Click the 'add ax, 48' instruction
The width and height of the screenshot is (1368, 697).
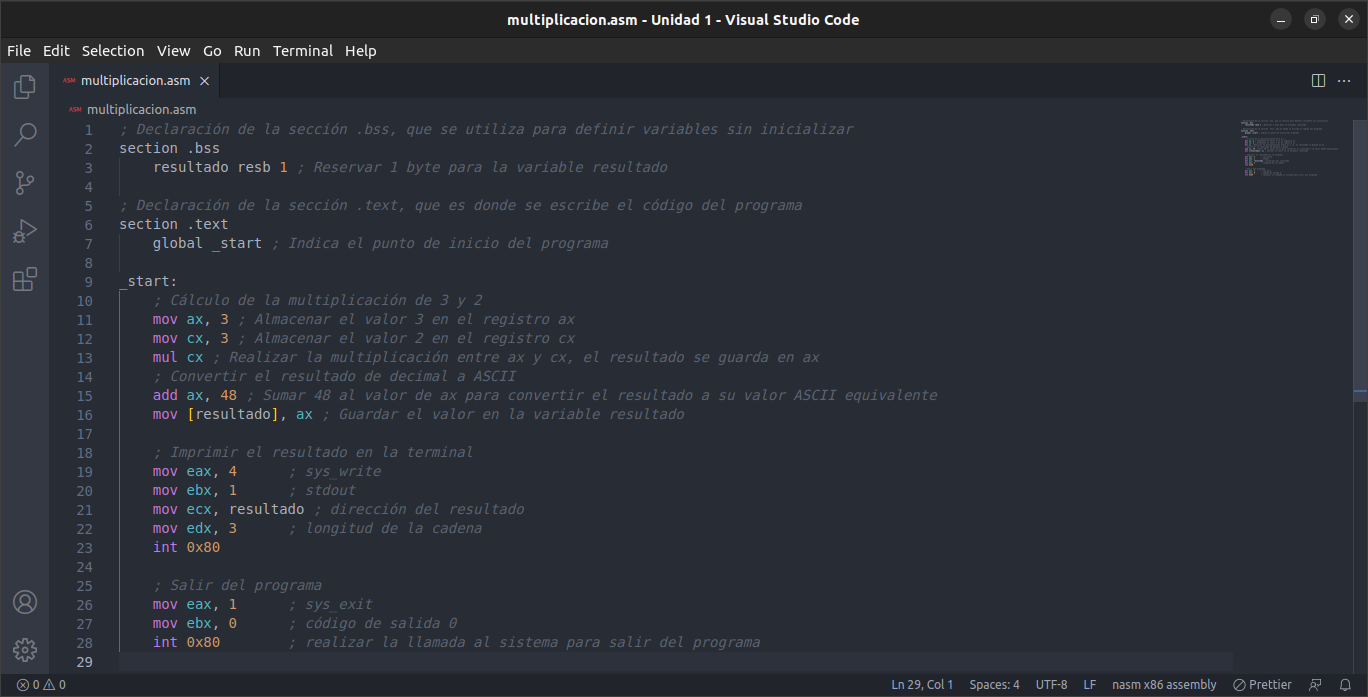click(x=195, y=396)
